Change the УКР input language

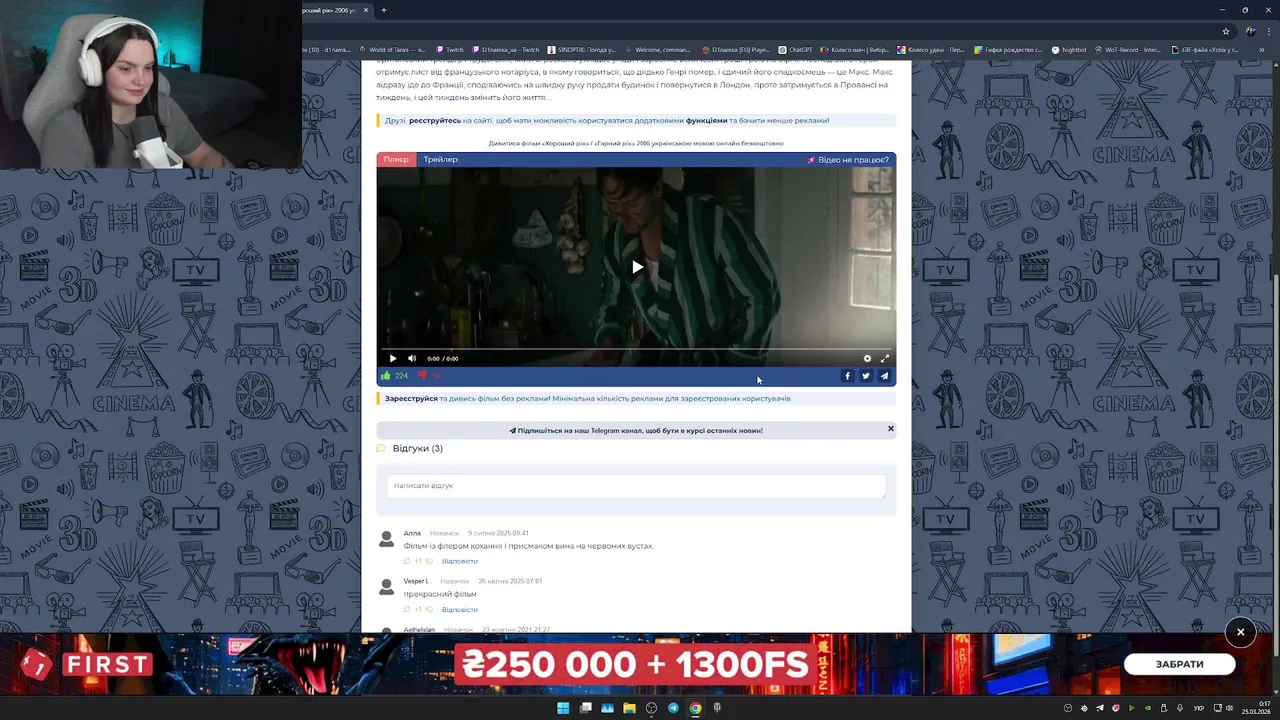(1199, 708)
